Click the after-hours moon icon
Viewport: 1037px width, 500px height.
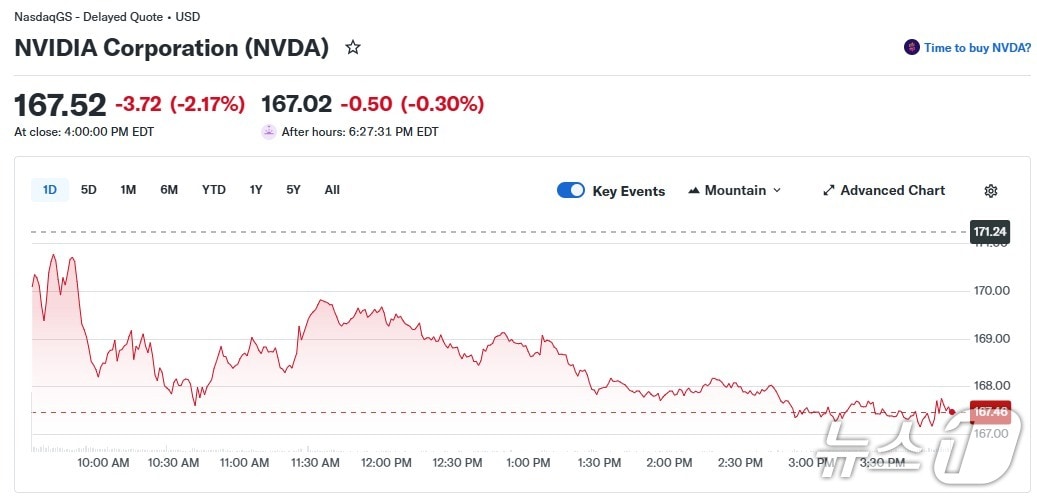coord(269,131)
